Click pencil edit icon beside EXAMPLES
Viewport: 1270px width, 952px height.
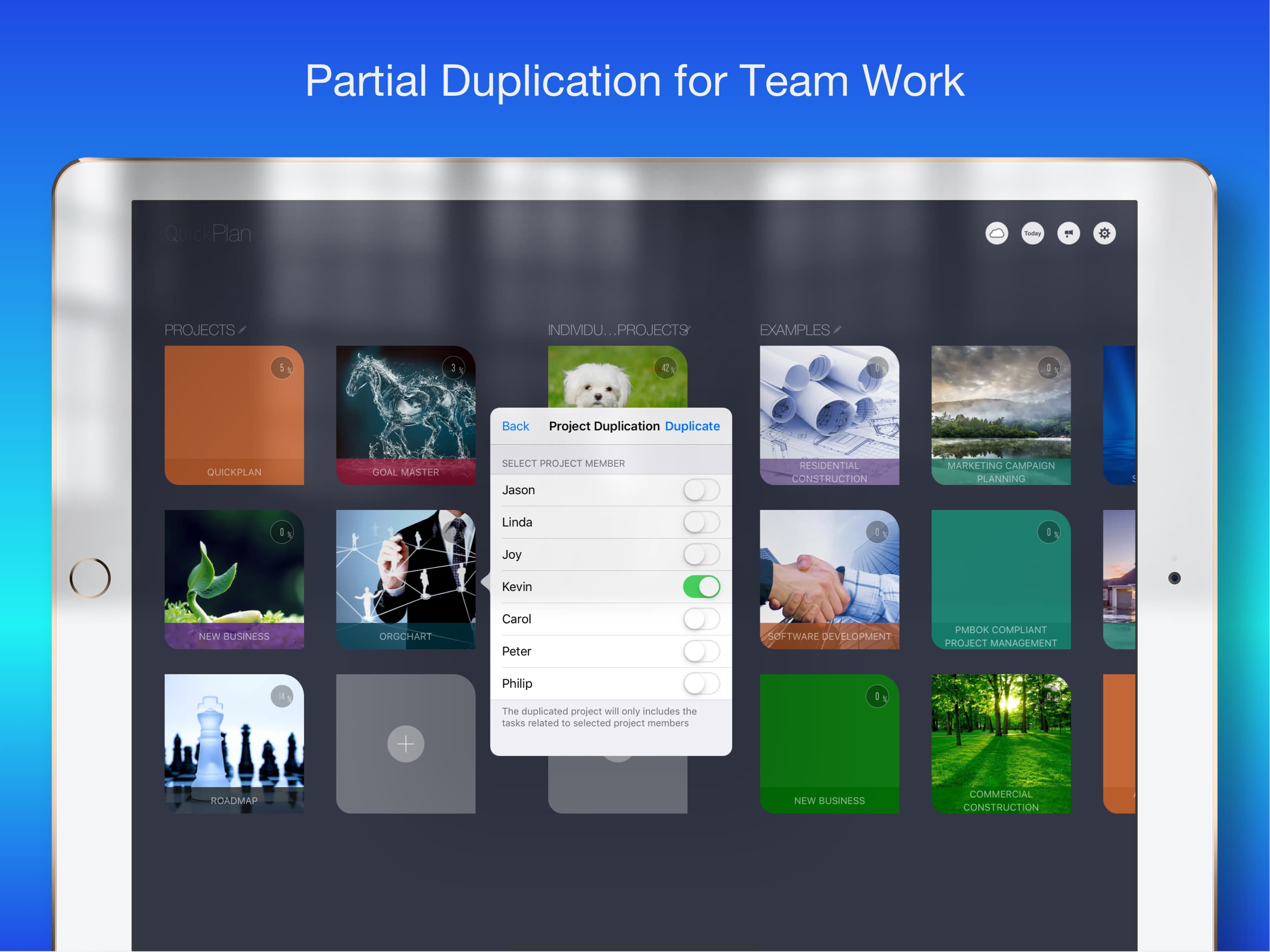pos(837,330)
